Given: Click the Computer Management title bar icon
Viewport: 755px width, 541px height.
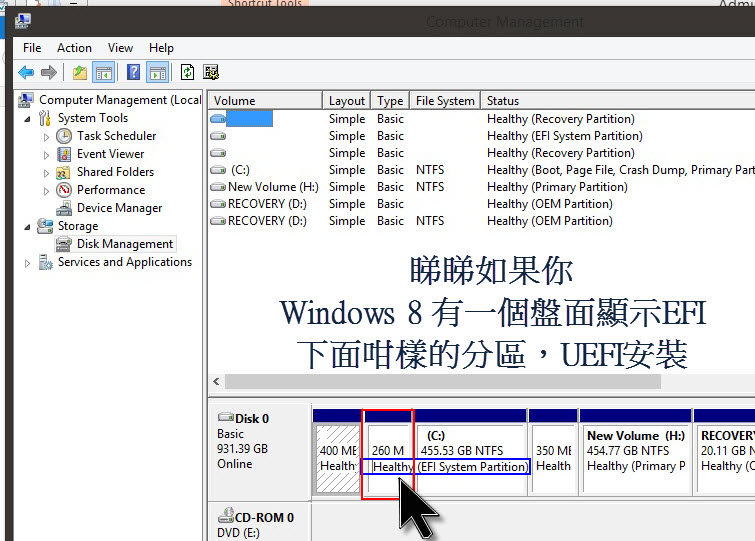Looking at the screenshot, I should click(x=23, y=21).
